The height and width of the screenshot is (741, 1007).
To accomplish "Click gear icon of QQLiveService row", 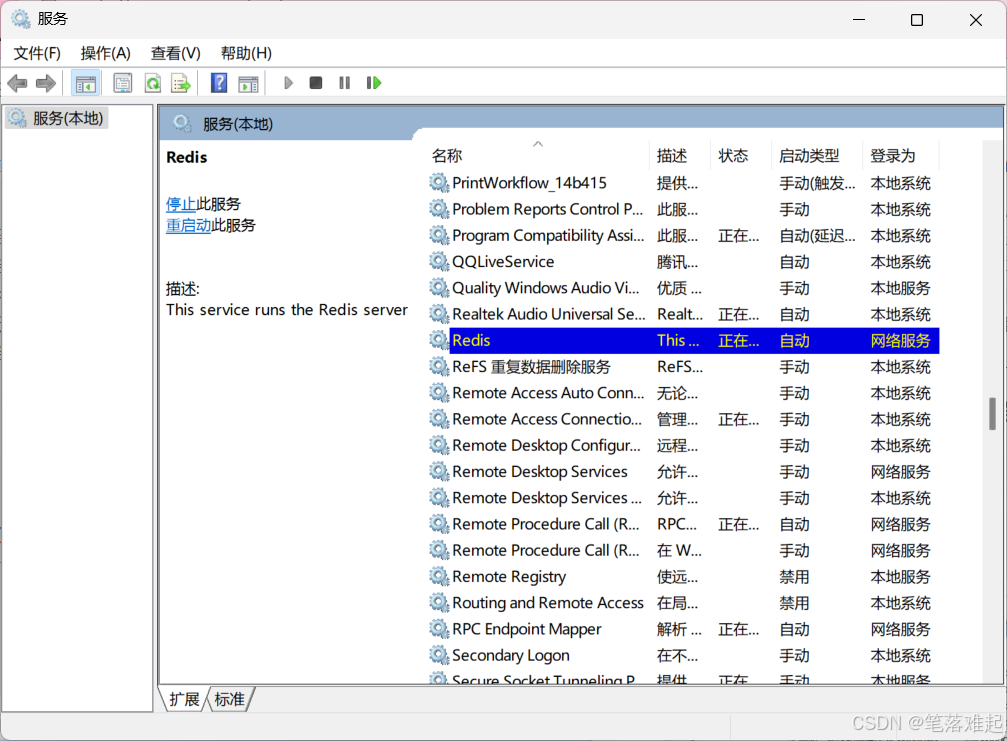I will [439, 261].
